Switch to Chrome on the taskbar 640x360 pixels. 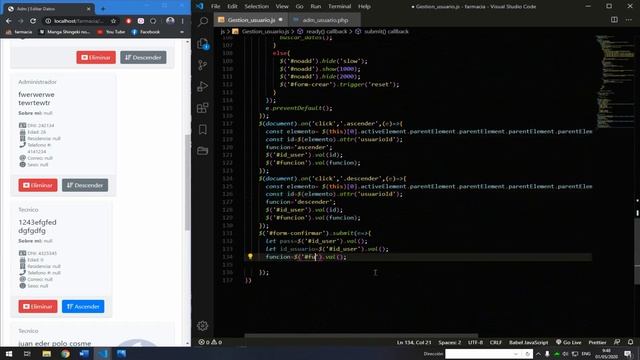pos(65,353)
